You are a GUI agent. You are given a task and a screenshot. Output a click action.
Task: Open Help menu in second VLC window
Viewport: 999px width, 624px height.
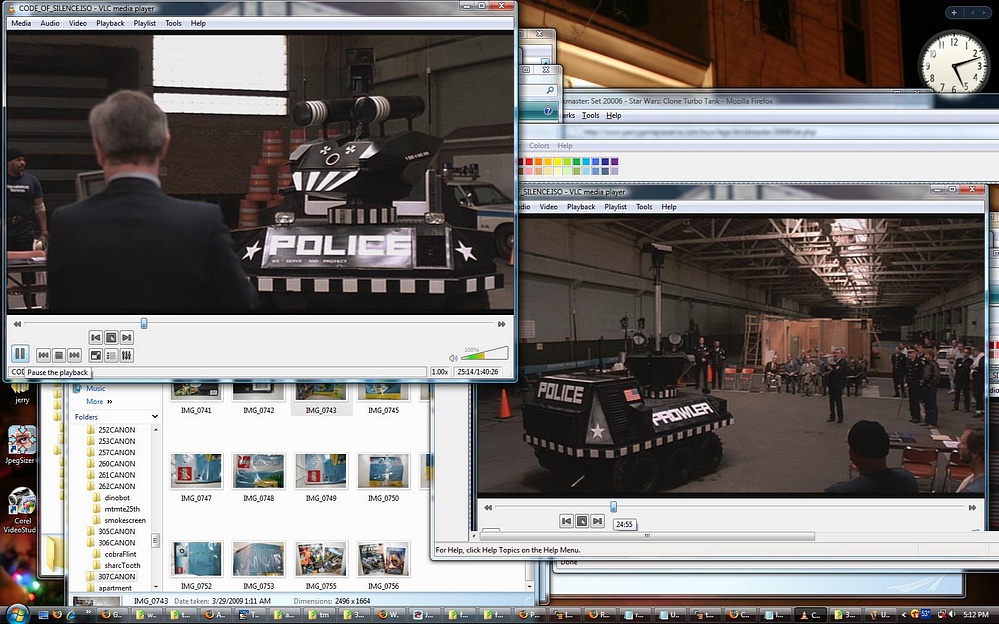pyautogui.click(x=669, y=207)
